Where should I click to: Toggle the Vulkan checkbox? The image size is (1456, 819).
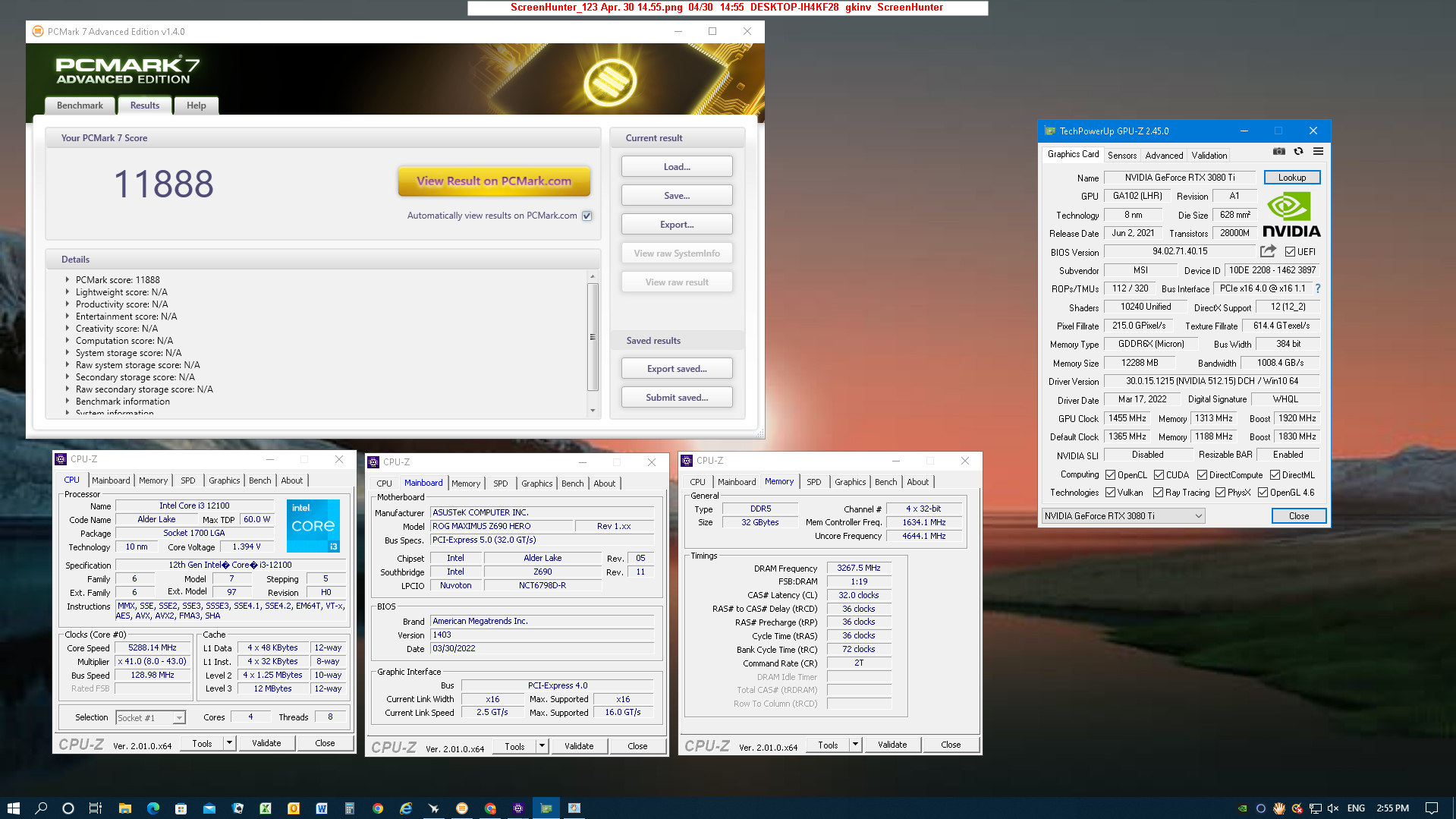click(1111, 493)
